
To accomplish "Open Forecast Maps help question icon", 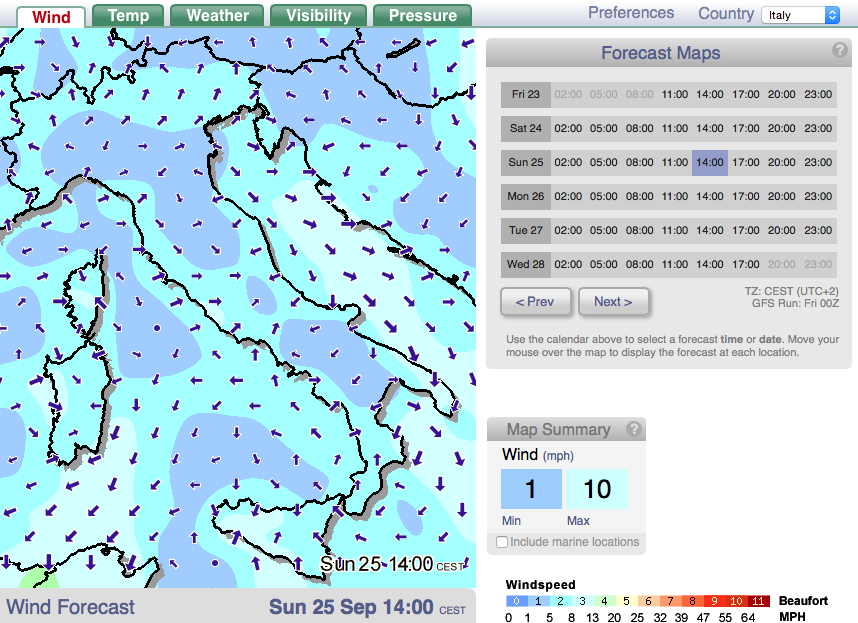I will coord(839,50).
